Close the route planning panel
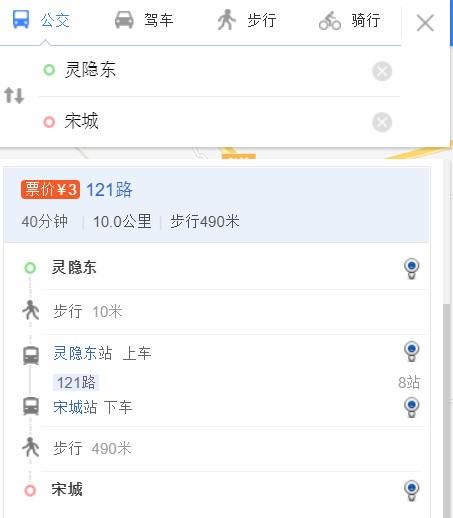453x518 pixels. [425, 23]
